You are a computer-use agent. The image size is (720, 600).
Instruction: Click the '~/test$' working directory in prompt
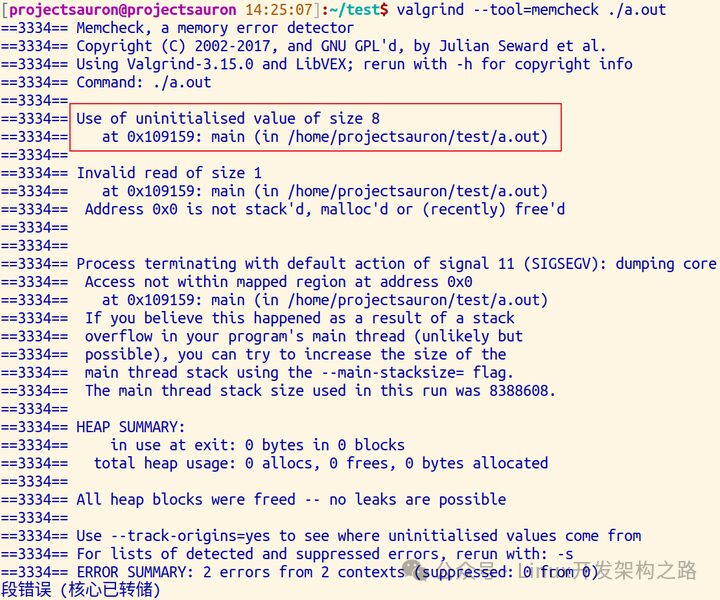click(x=360, y=10)
